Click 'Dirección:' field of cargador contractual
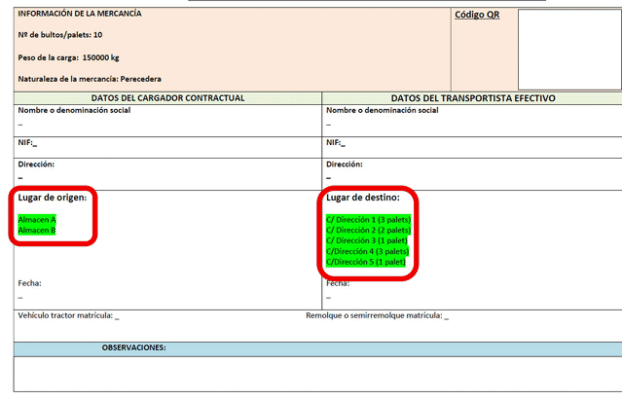 coord(167,174)
